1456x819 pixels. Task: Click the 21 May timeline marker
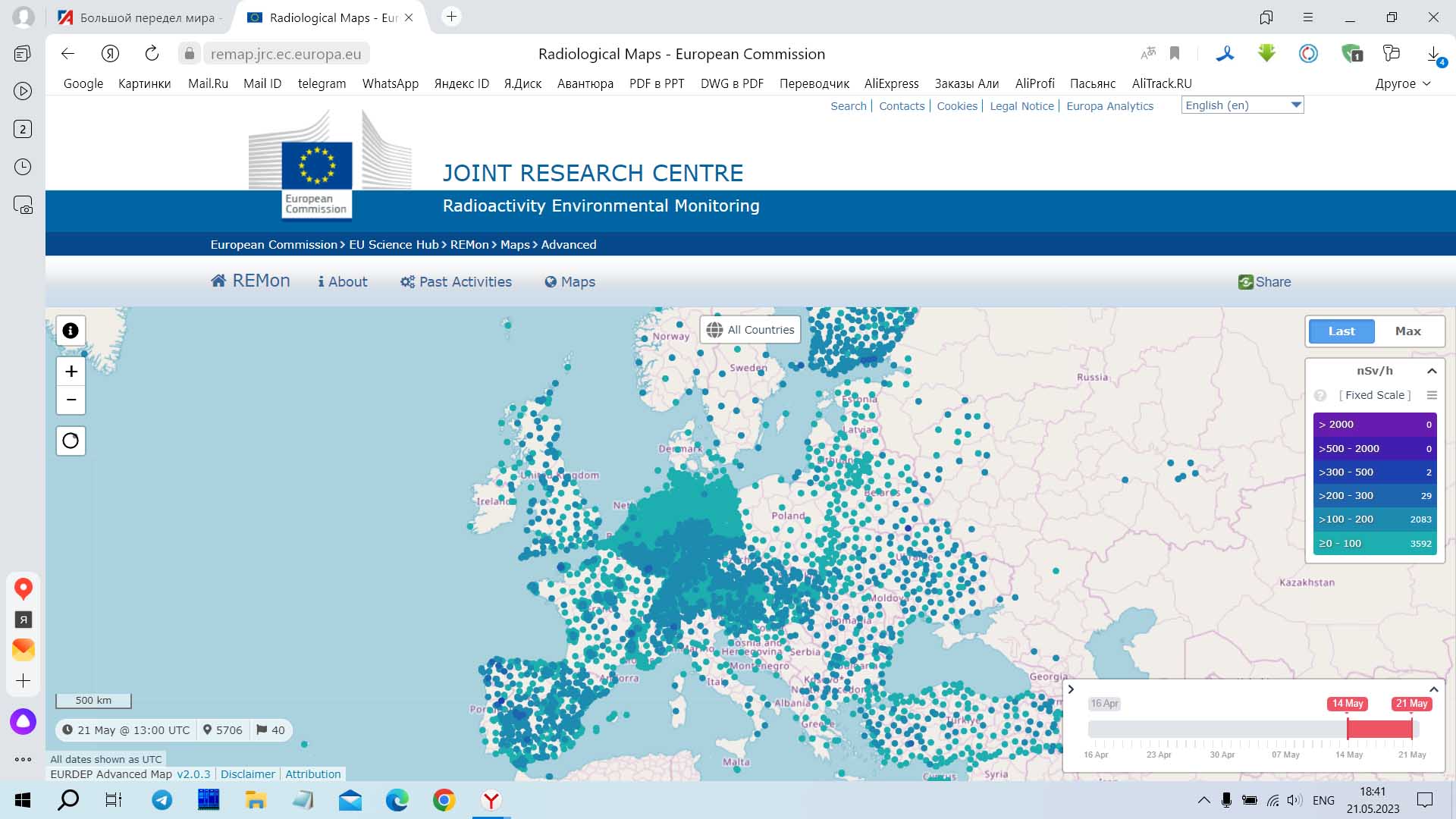pos(1412,703)
